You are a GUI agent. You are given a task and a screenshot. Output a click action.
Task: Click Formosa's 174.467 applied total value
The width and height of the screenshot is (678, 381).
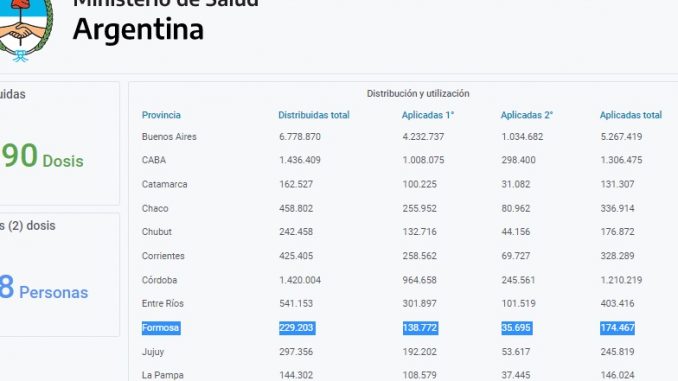click(617, 328)
